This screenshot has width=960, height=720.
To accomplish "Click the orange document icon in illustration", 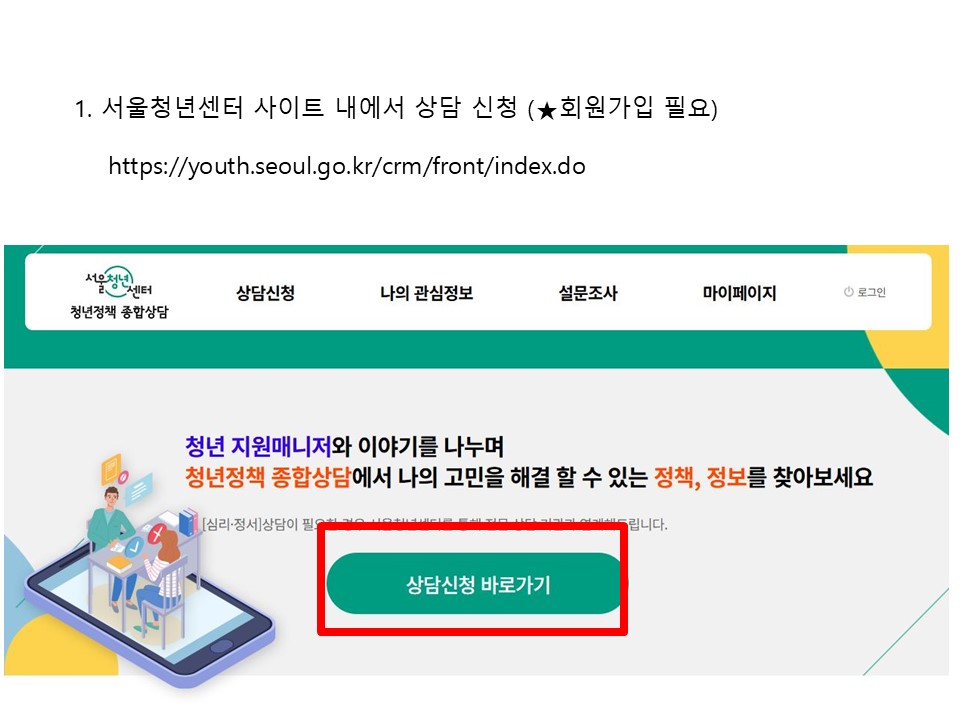I will [x=111, y=470].
